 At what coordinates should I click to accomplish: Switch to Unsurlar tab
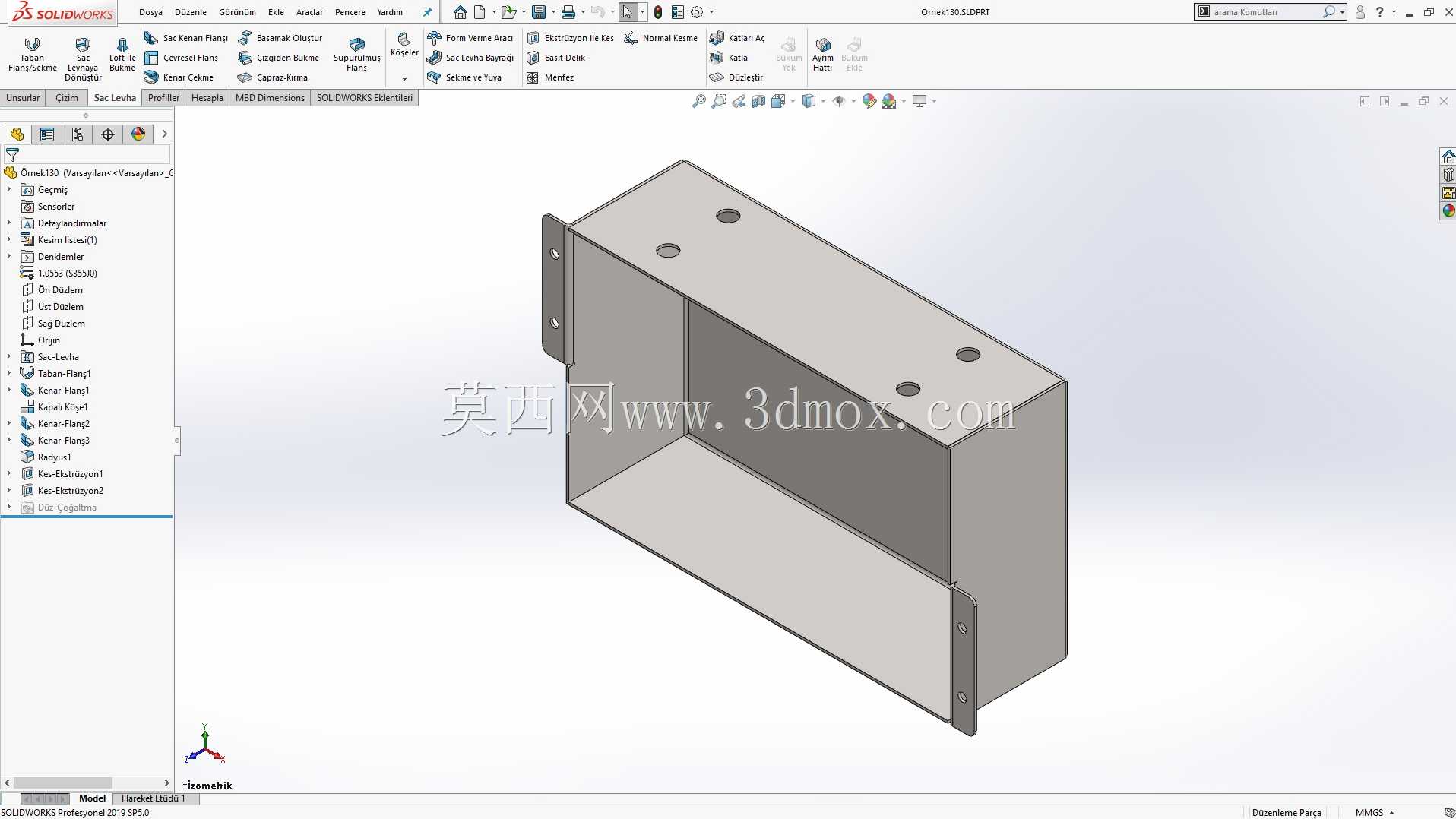point(23,98)
